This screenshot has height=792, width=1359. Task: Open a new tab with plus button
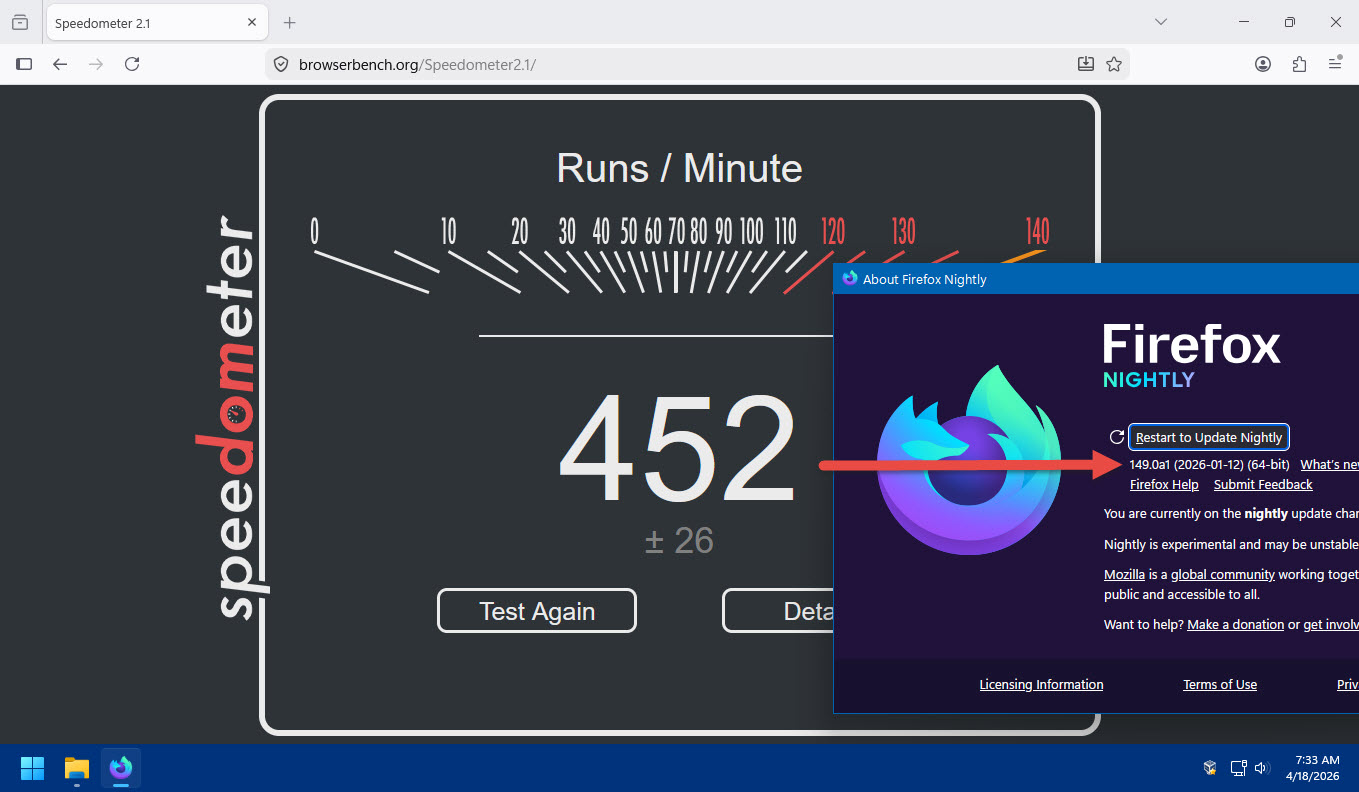(290, 22)
